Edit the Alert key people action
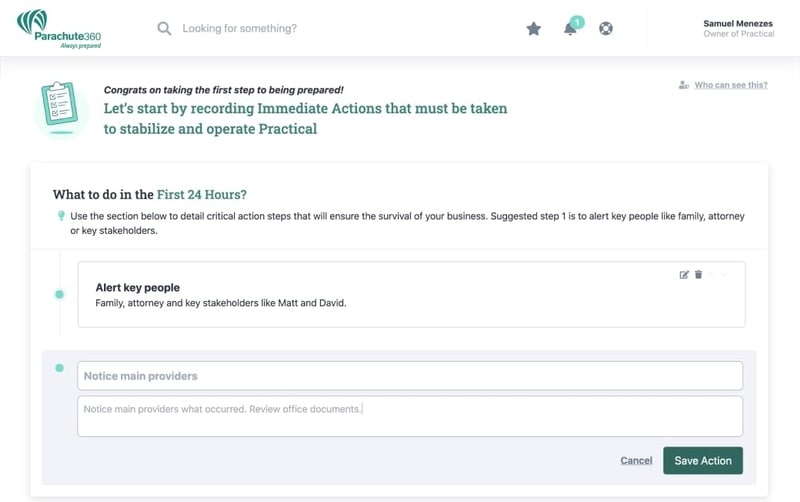 click(x=684, y=275)
